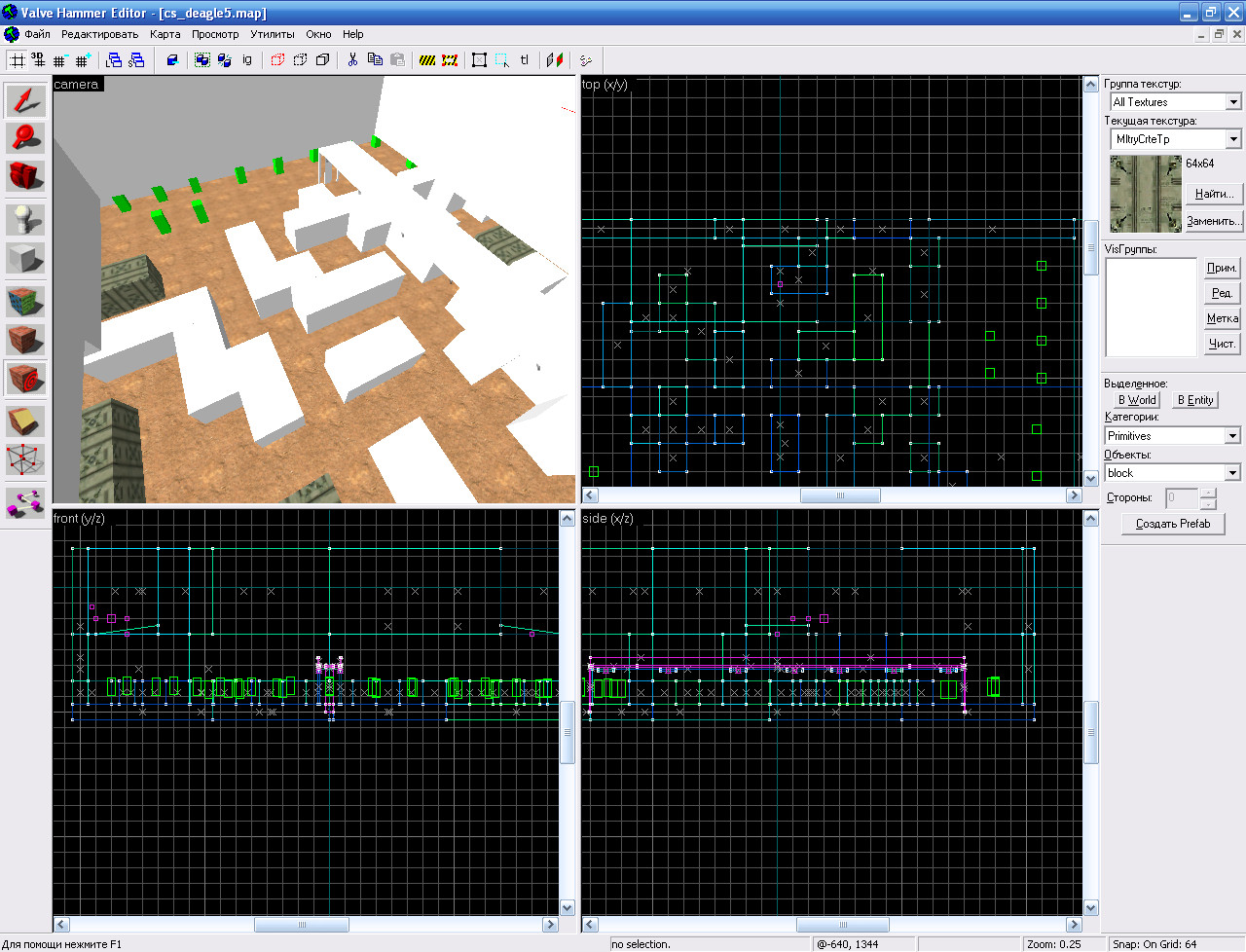
Task: Click the front view vertical scrollbar thumb
Action: (x=568, y=732)
